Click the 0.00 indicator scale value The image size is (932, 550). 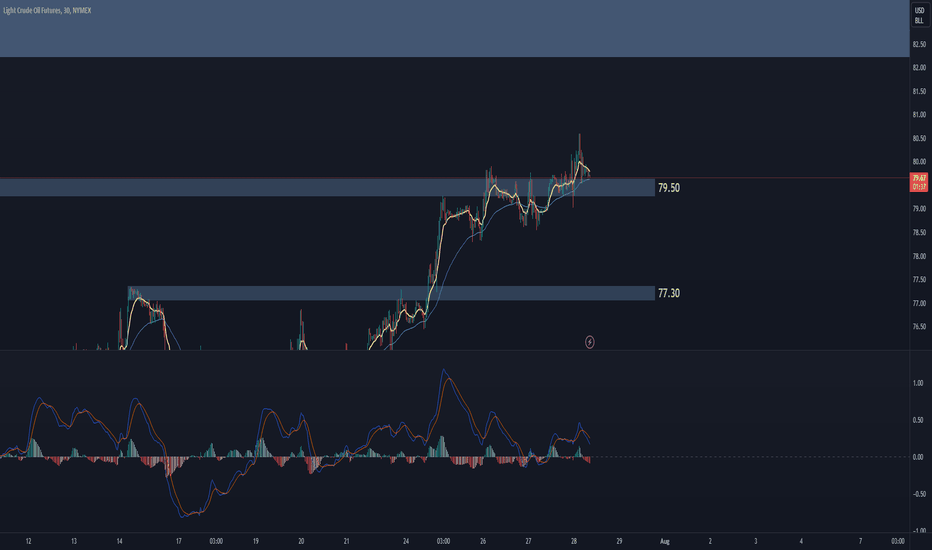[918, 457]
